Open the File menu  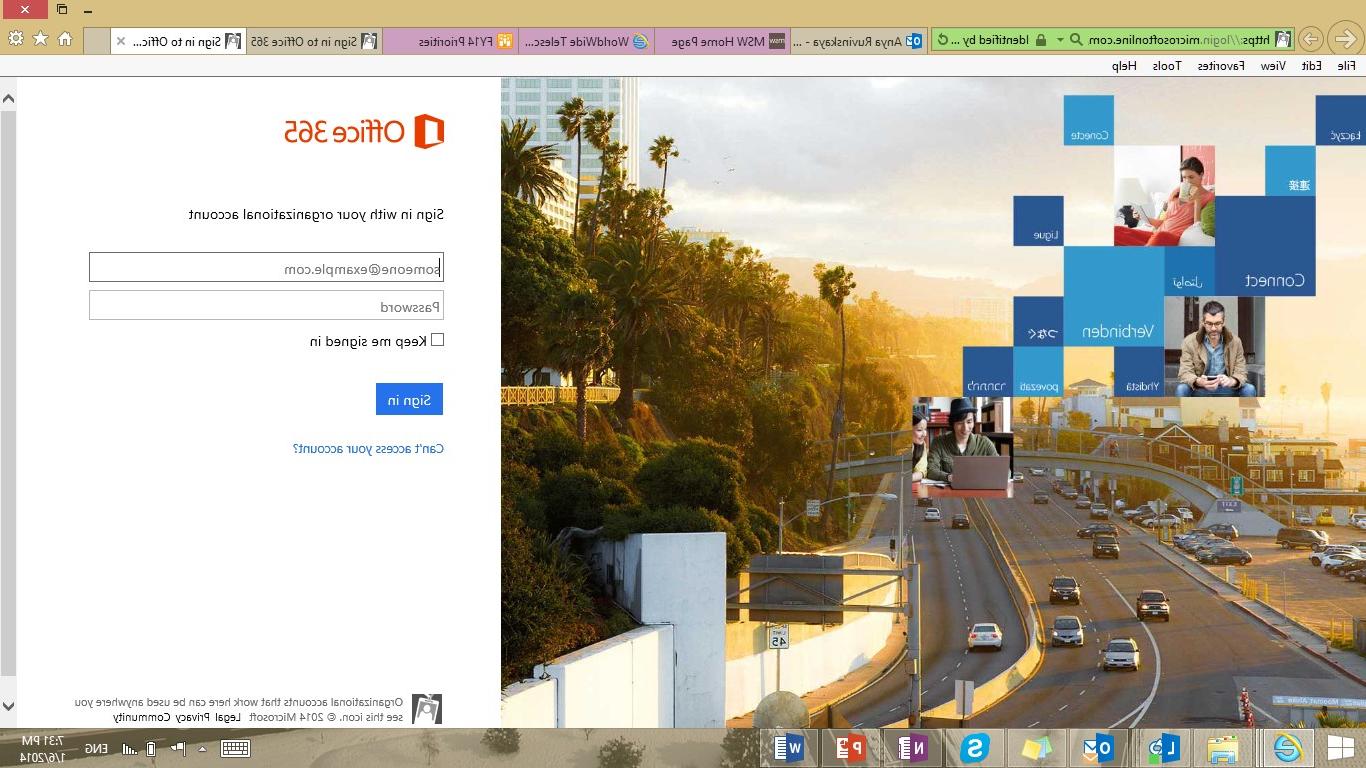click(1346, 66)
